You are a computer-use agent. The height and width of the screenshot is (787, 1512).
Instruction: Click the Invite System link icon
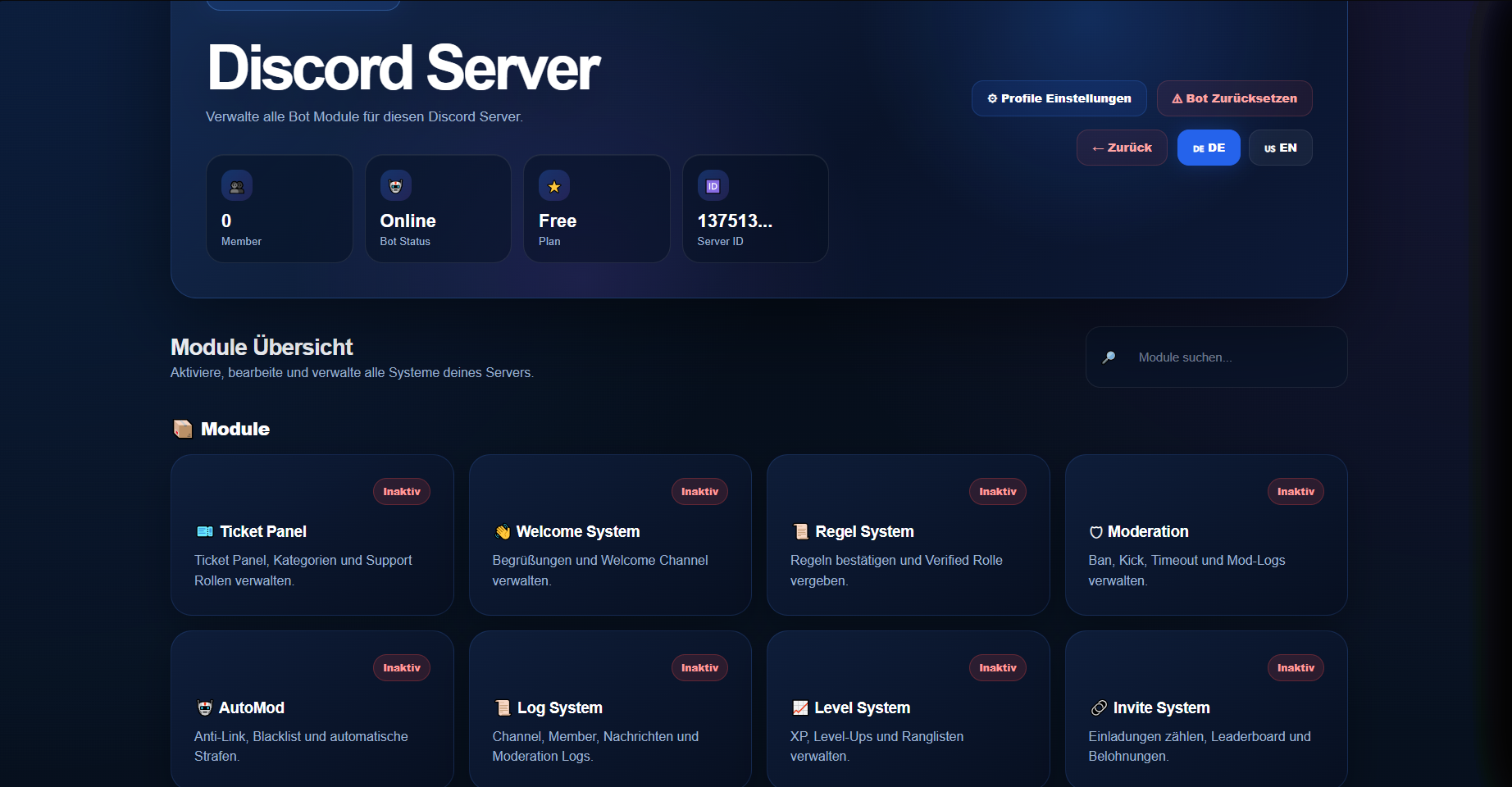(x=1099, y=707)
